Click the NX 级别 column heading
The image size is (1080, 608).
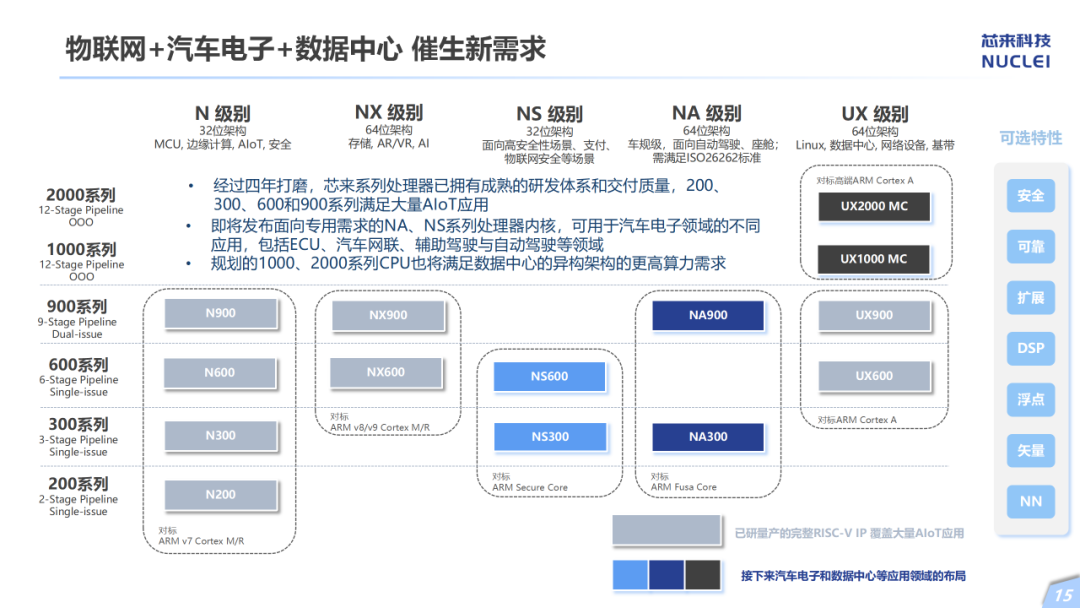pyautogui.click(x=389, y=112)
